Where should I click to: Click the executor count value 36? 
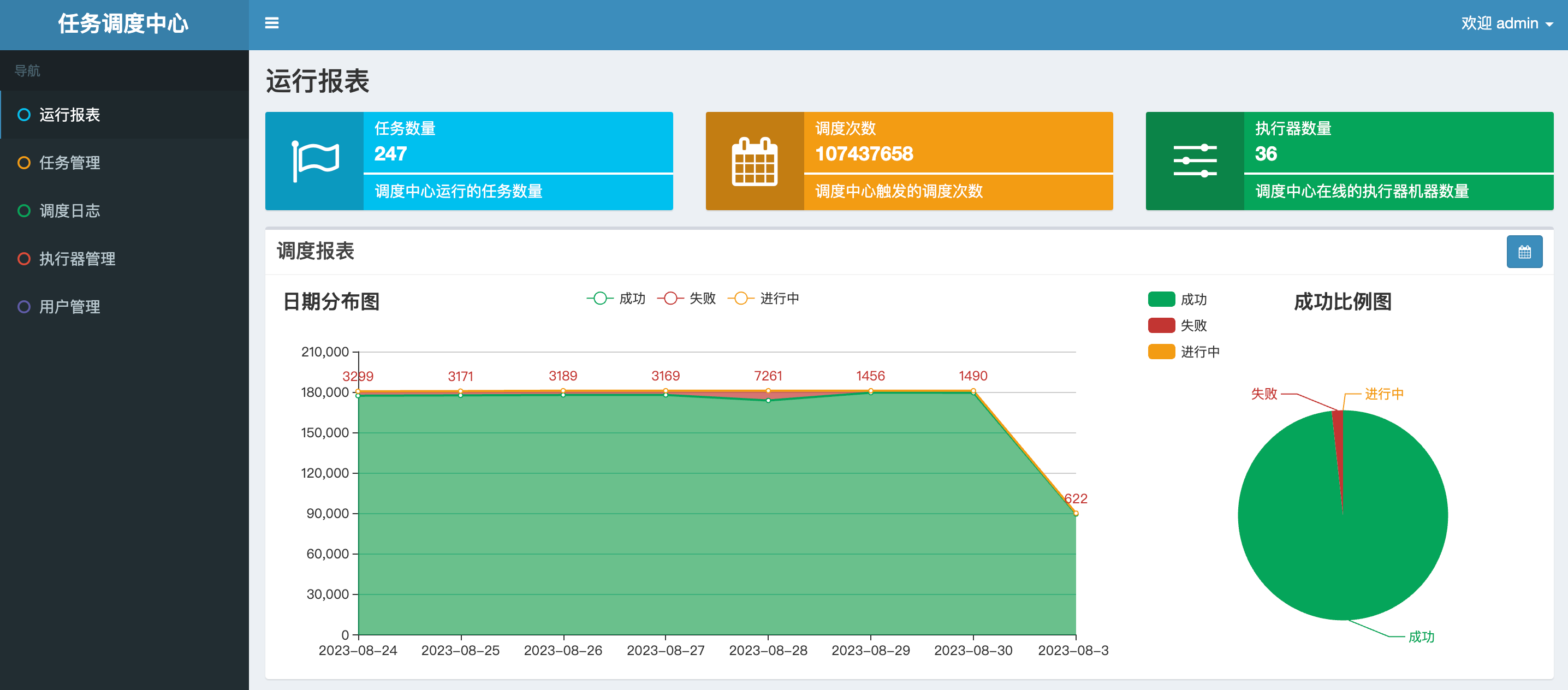pos(1266,153)
